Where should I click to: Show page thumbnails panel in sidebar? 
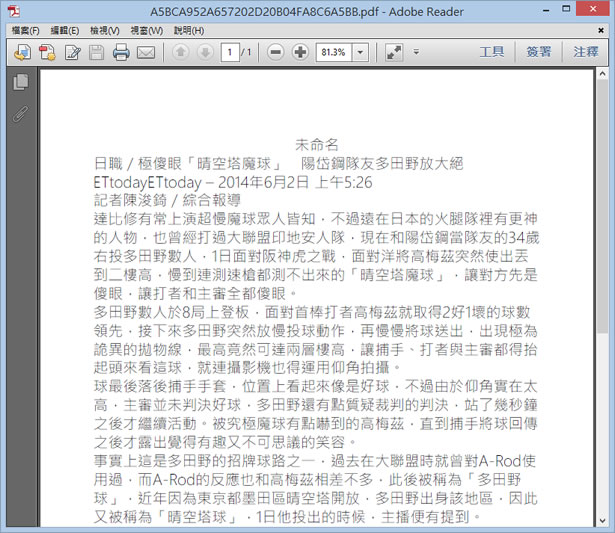tap(20, 83)
